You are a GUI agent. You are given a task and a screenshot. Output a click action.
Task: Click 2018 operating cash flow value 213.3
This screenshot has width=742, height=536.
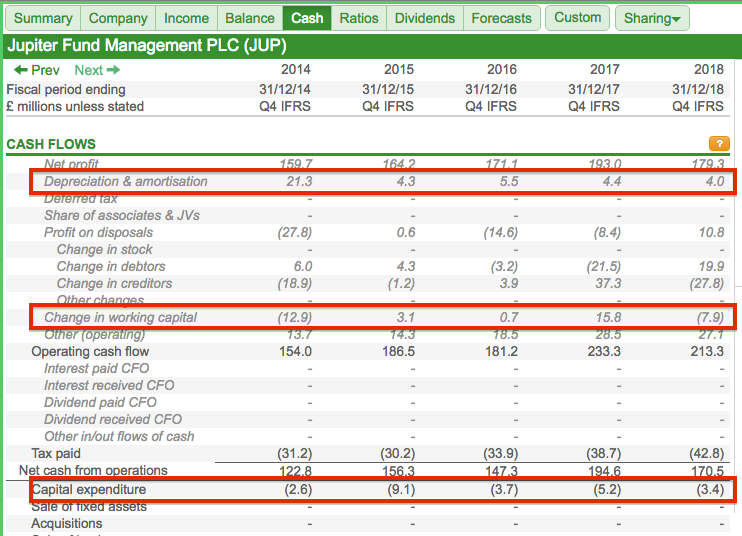pos(707,351)
